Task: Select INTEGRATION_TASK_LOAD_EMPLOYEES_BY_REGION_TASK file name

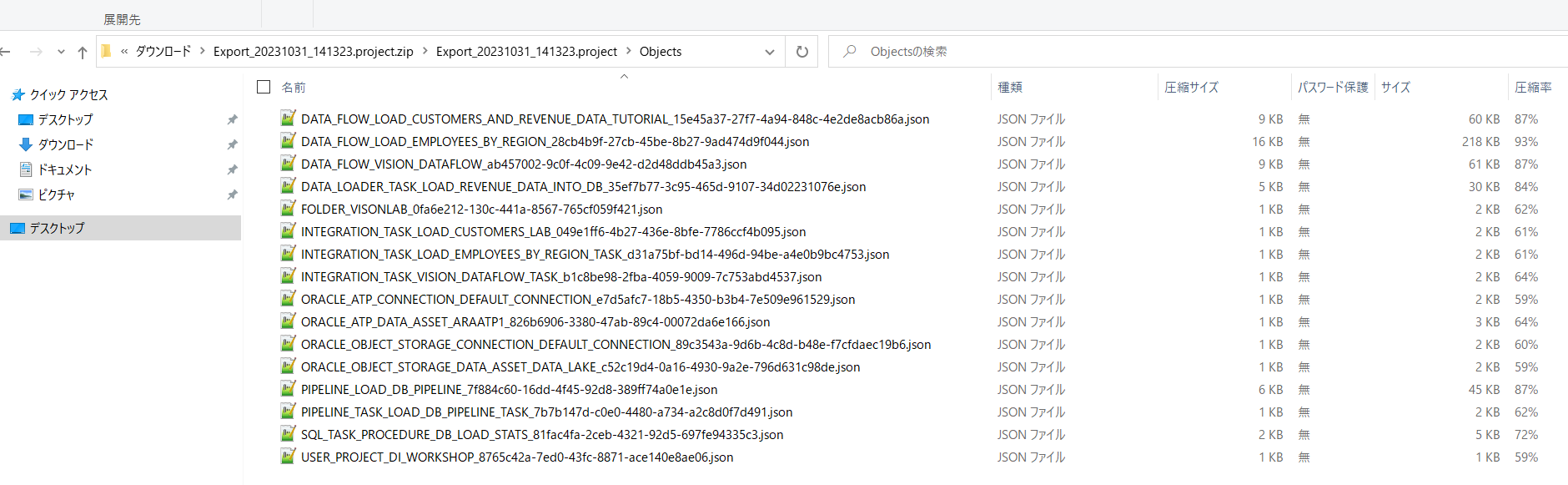Action: coord(595,255)
